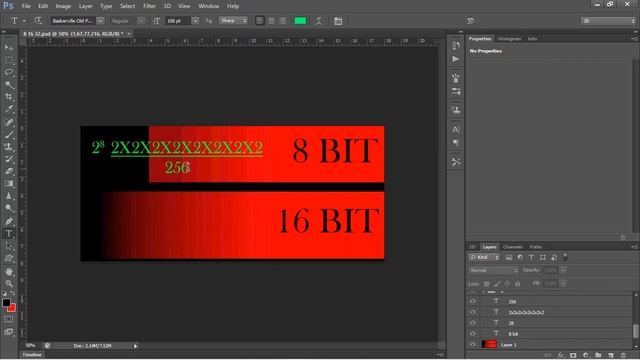Open 3D workspace dropdown
Screen dimensions: 640x360
608,21
